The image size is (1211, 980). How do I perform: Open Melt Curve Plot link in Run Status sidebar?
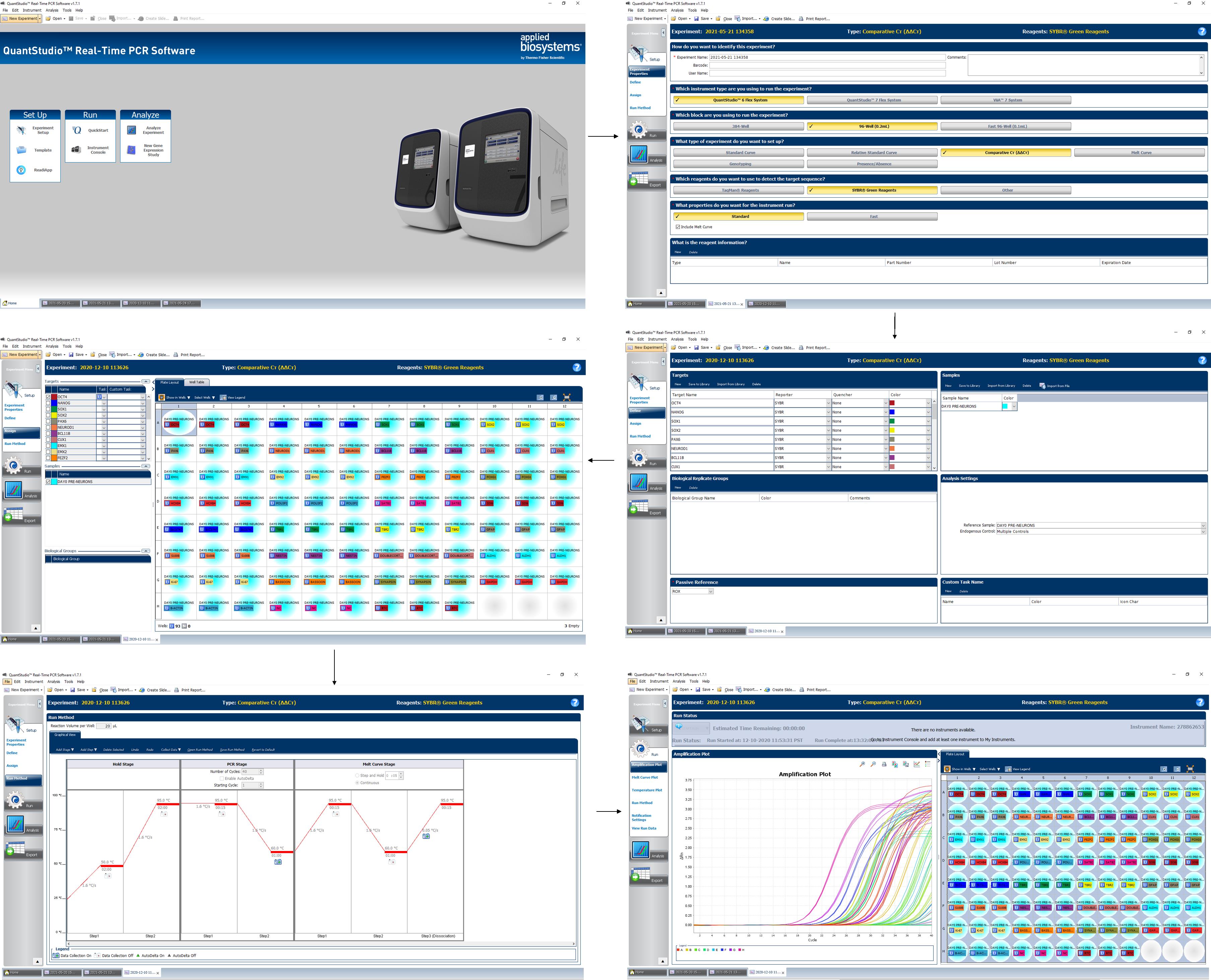click(645, 777)
